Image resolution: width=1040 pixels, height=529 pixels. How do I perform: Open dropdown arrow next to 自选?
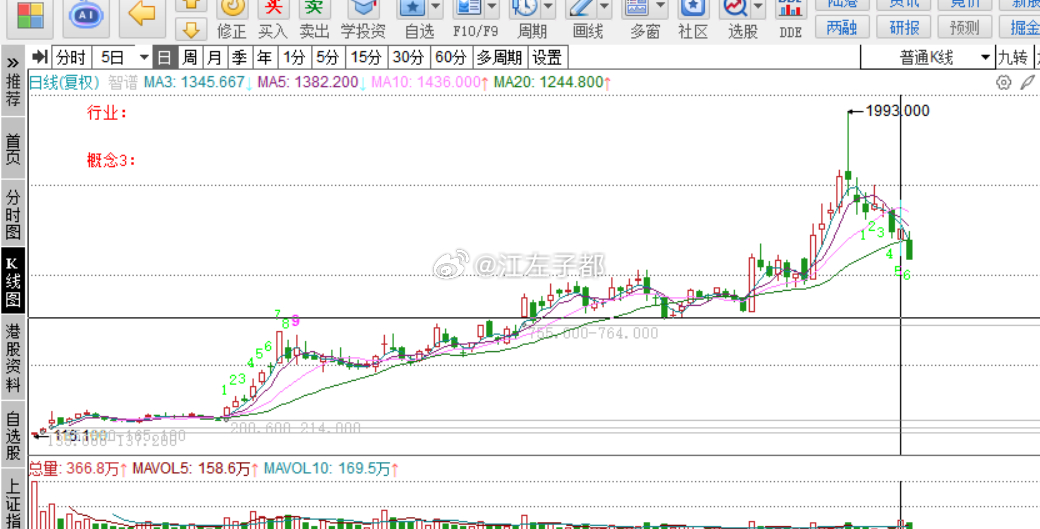click(435, 8)
